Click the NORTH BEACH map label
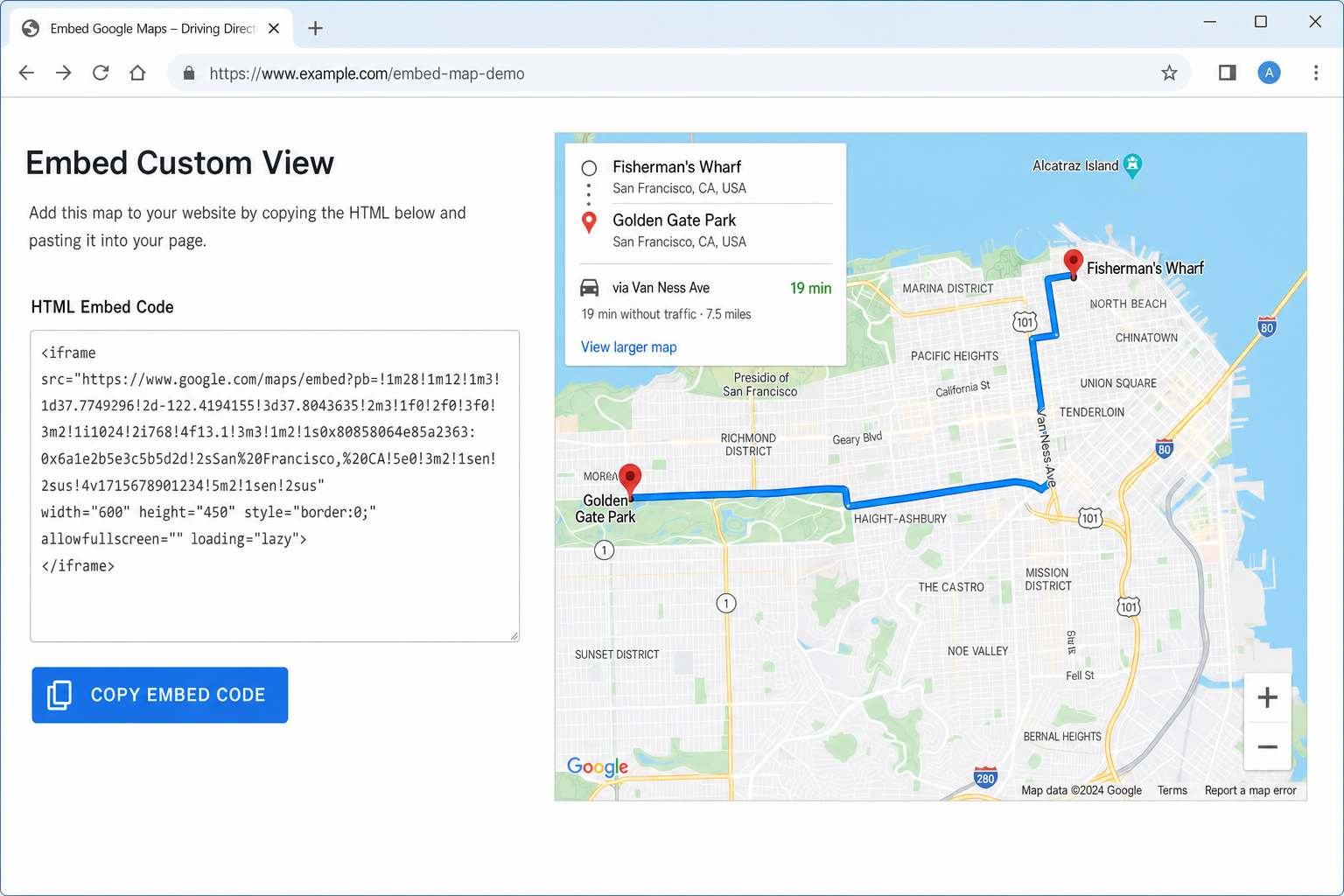 (1128, 304)
